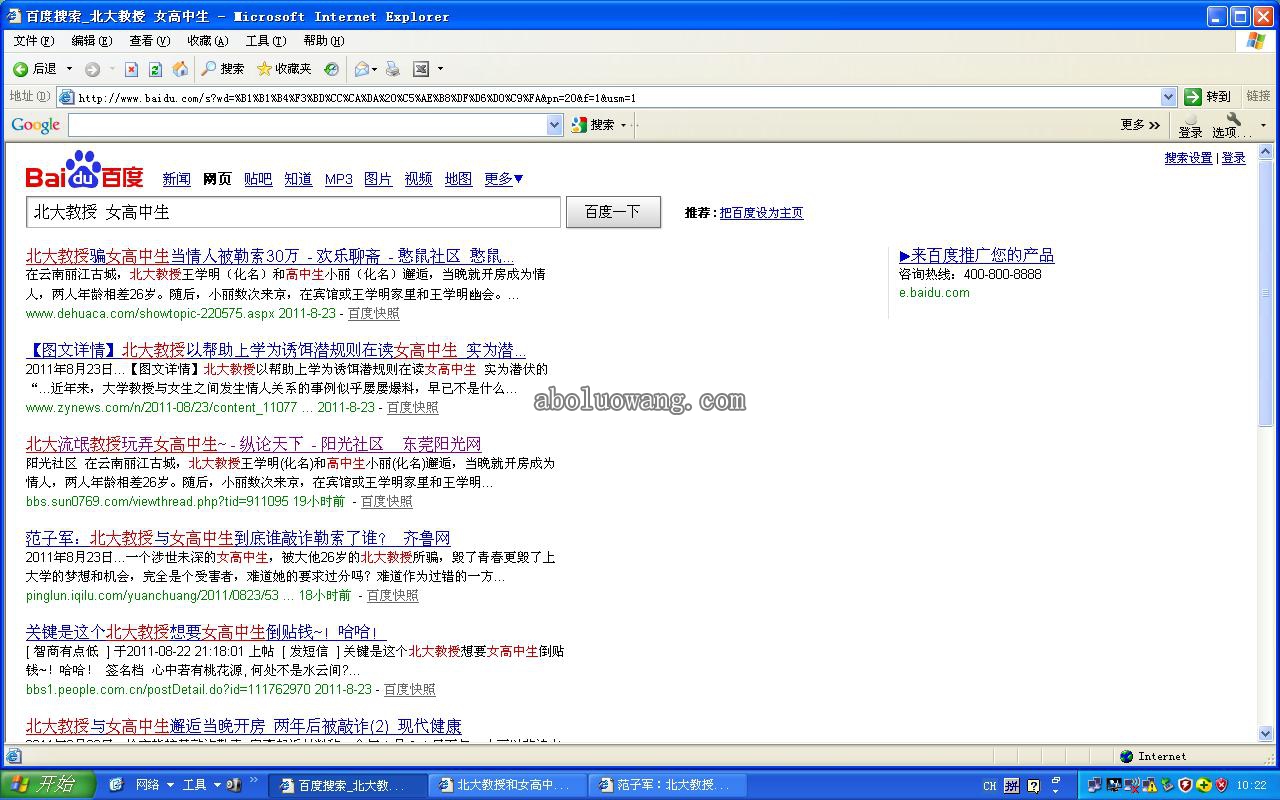
Task: Click language bar help question icon
Action: click(1034, 786)
